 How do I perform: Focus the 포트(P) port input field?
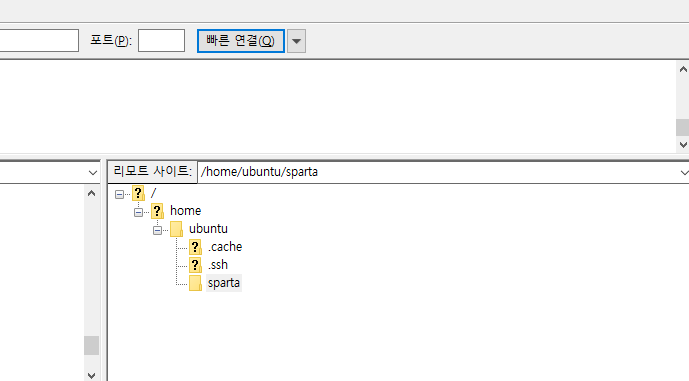click(161, 40)
